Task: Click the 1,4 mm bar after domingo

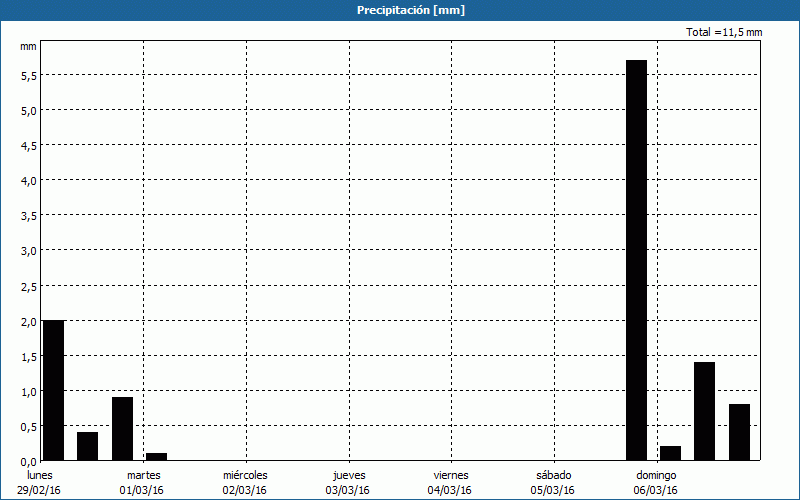Action: coord(704,411)
